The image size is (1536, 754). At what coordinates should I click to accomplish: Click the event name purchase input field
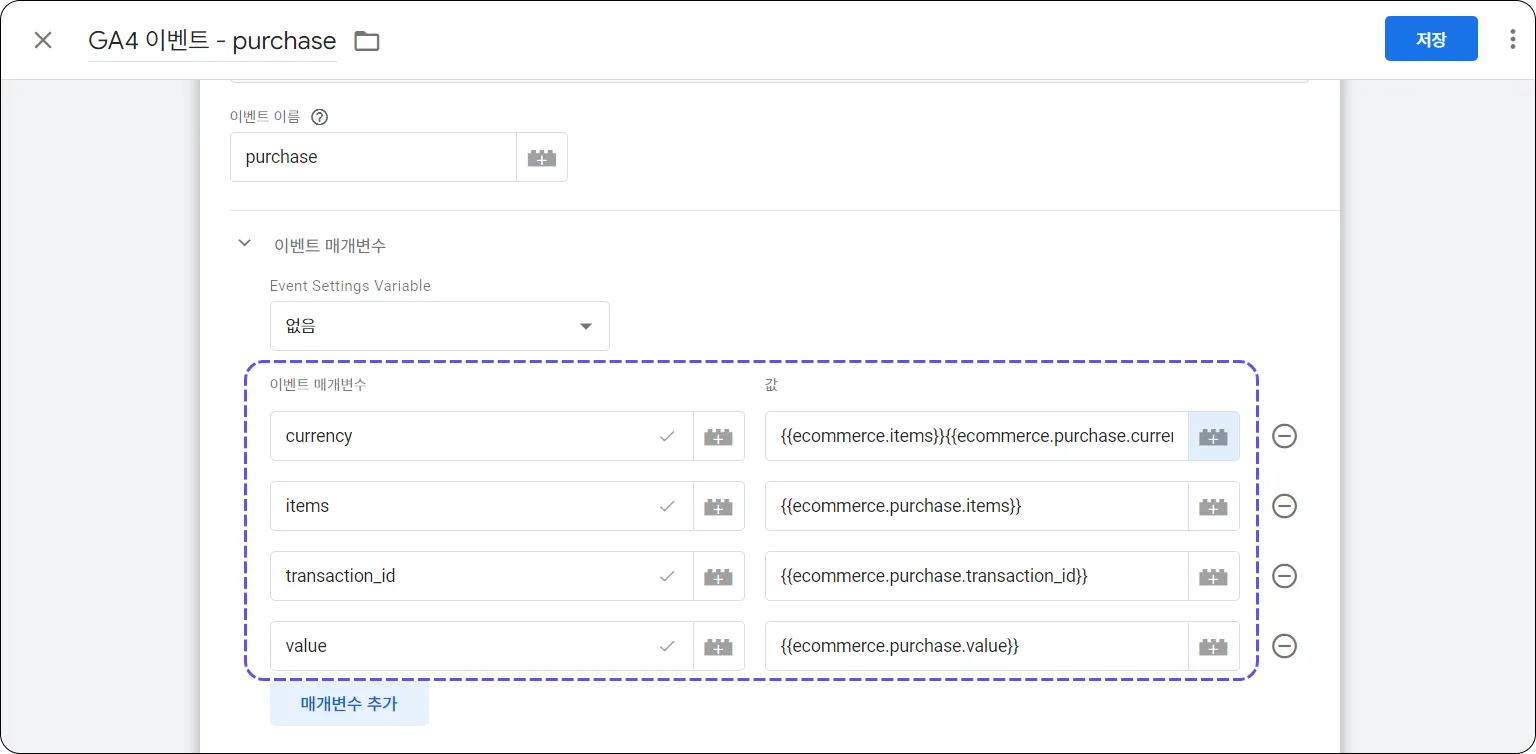(373, 157)
